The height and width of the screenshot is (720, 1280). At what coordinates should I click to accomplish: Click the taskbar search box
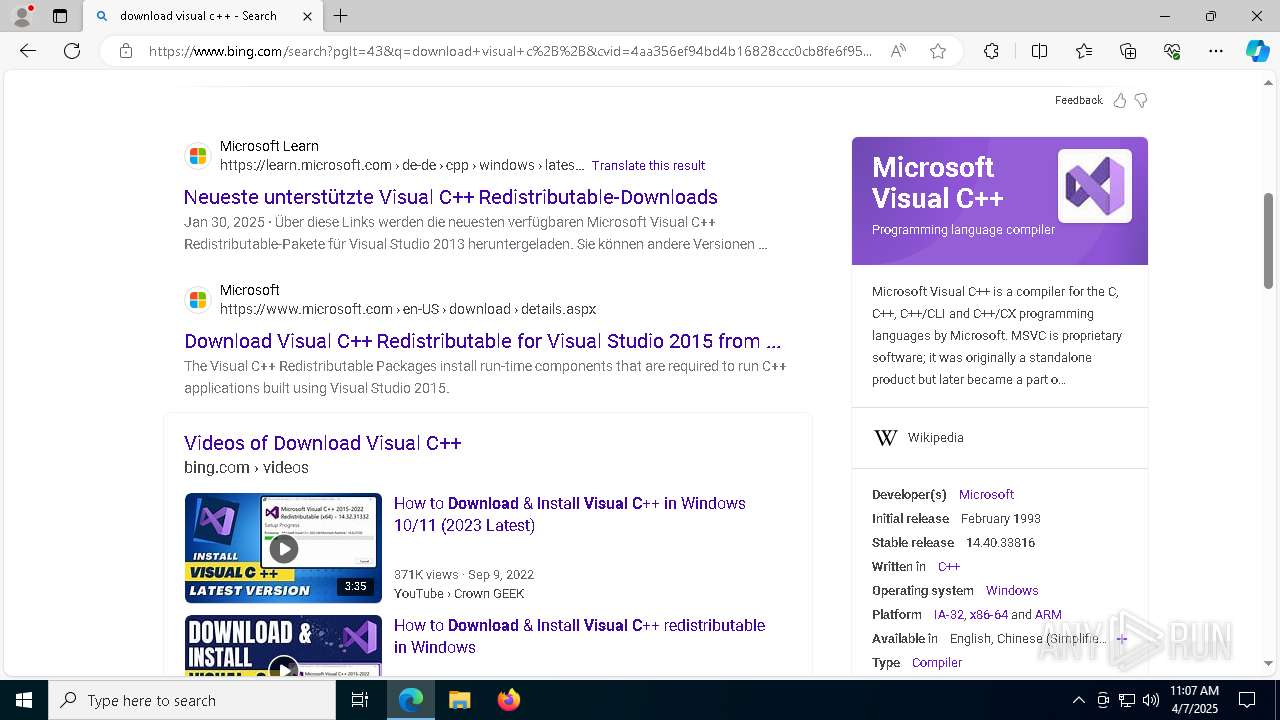tap(192, 700)
